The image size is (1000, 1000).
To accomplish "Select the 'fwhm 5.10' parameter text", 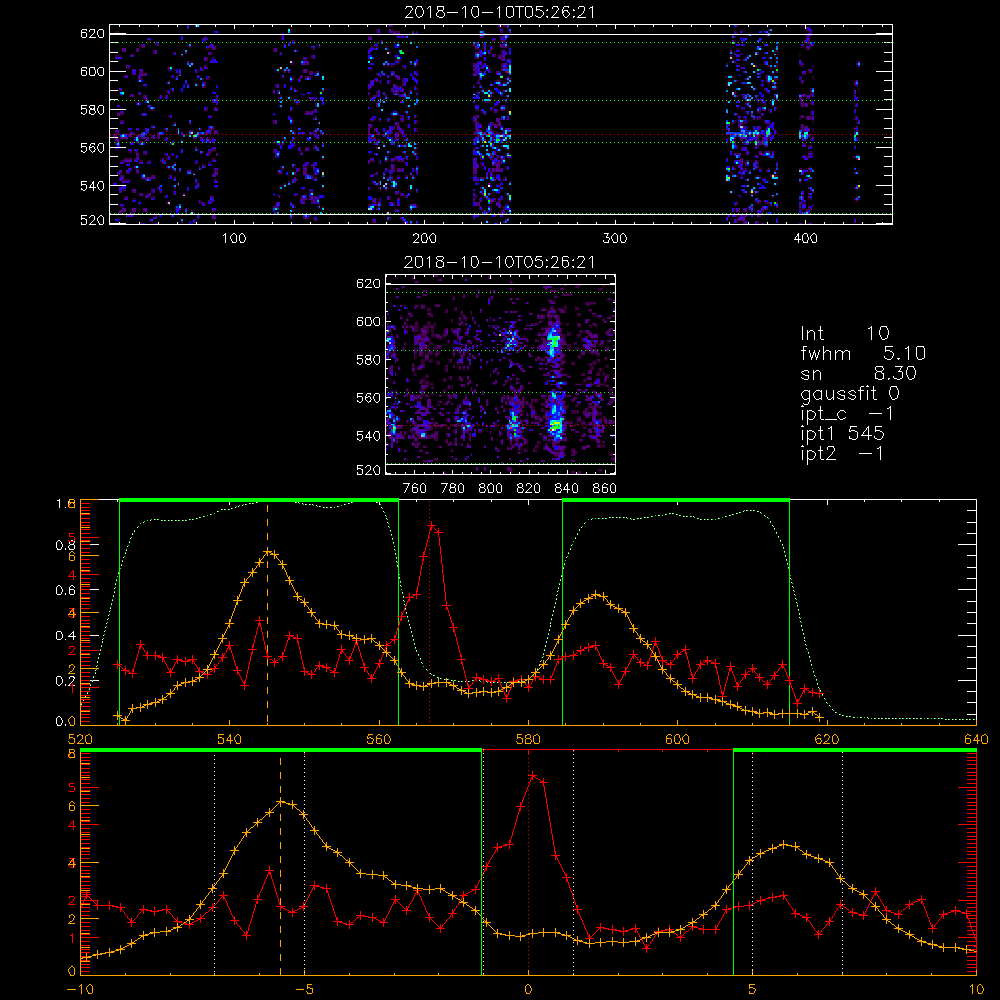I will [x=863, y=353].
